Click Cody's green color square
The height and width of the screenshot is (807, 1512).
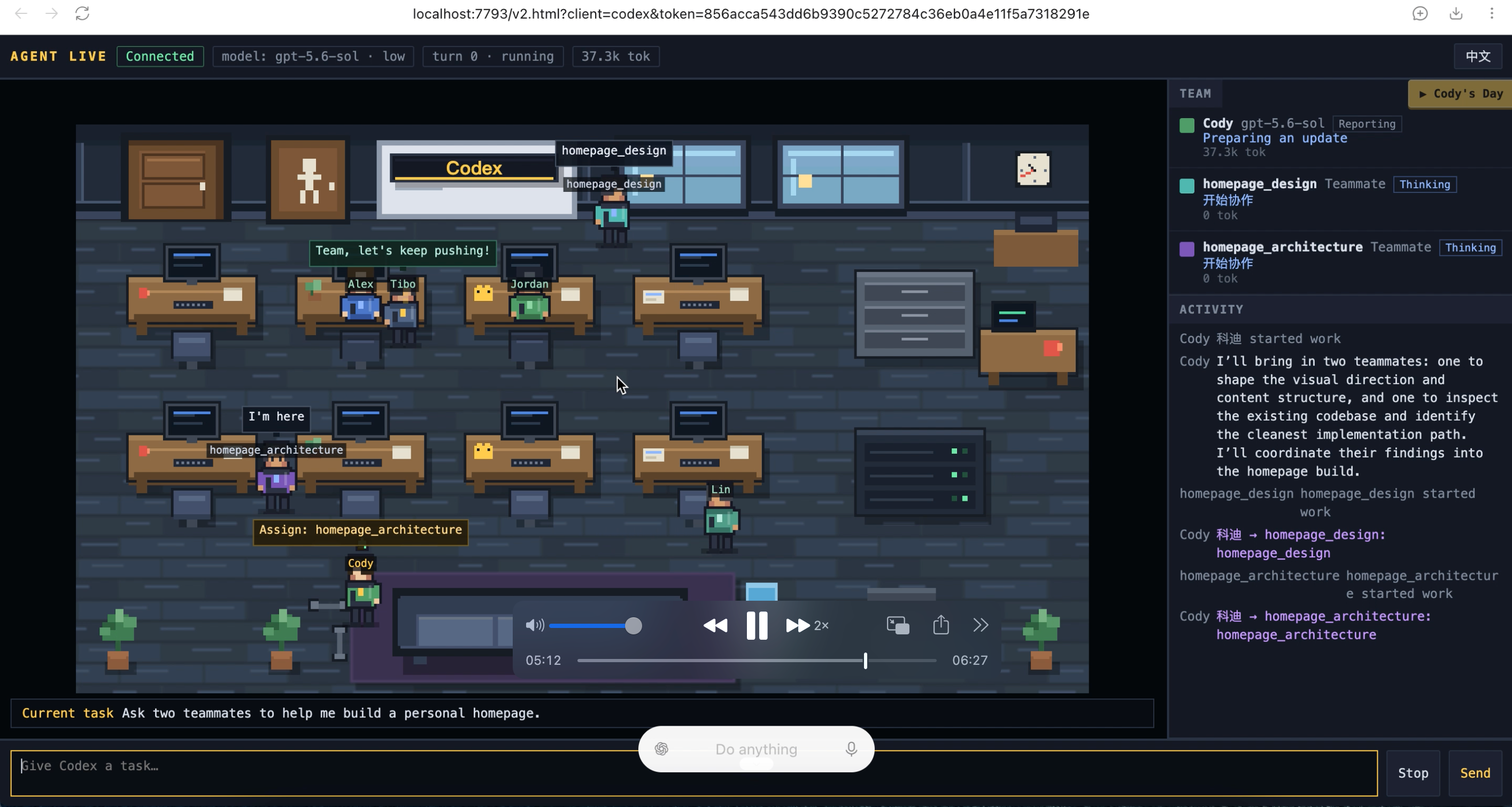pos(1187,125)
